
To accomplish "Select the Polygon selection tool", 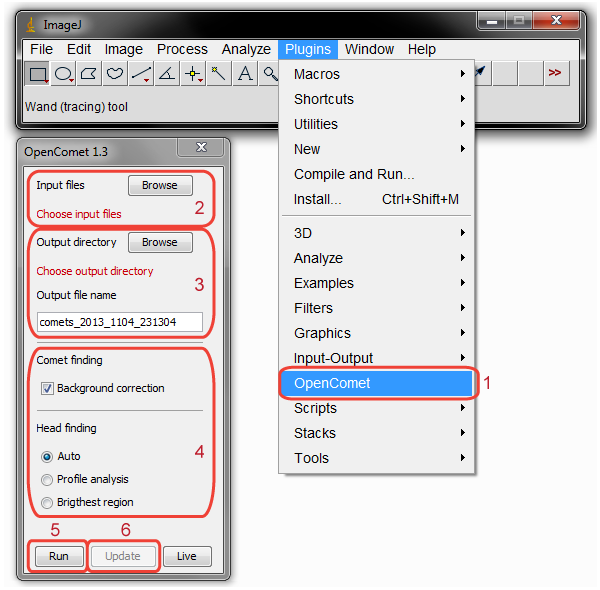I will pyautogui.click(x=90, y=73).
